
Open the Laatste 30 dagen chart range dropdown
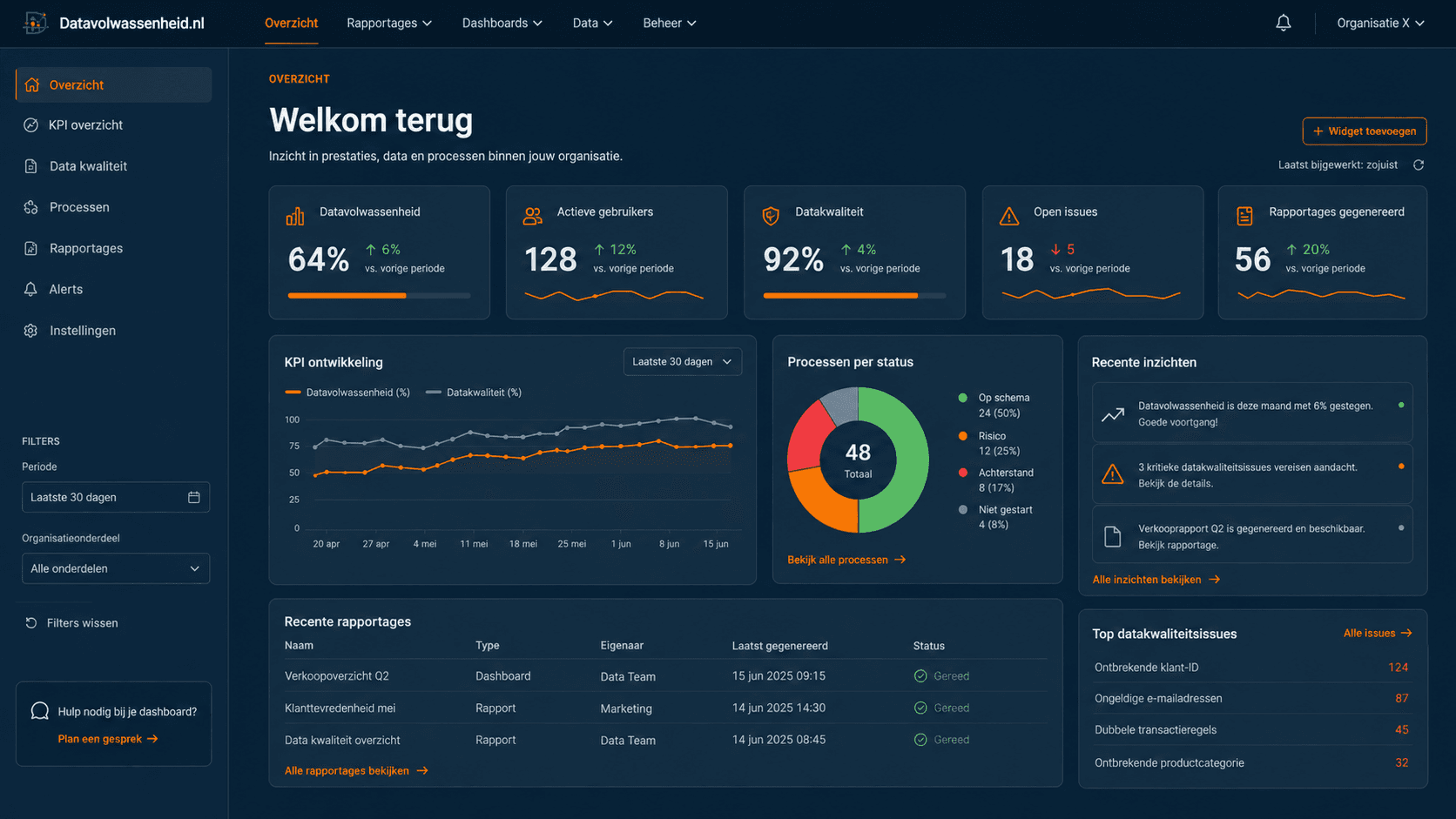pyautogui.click(x=683, y=361)
